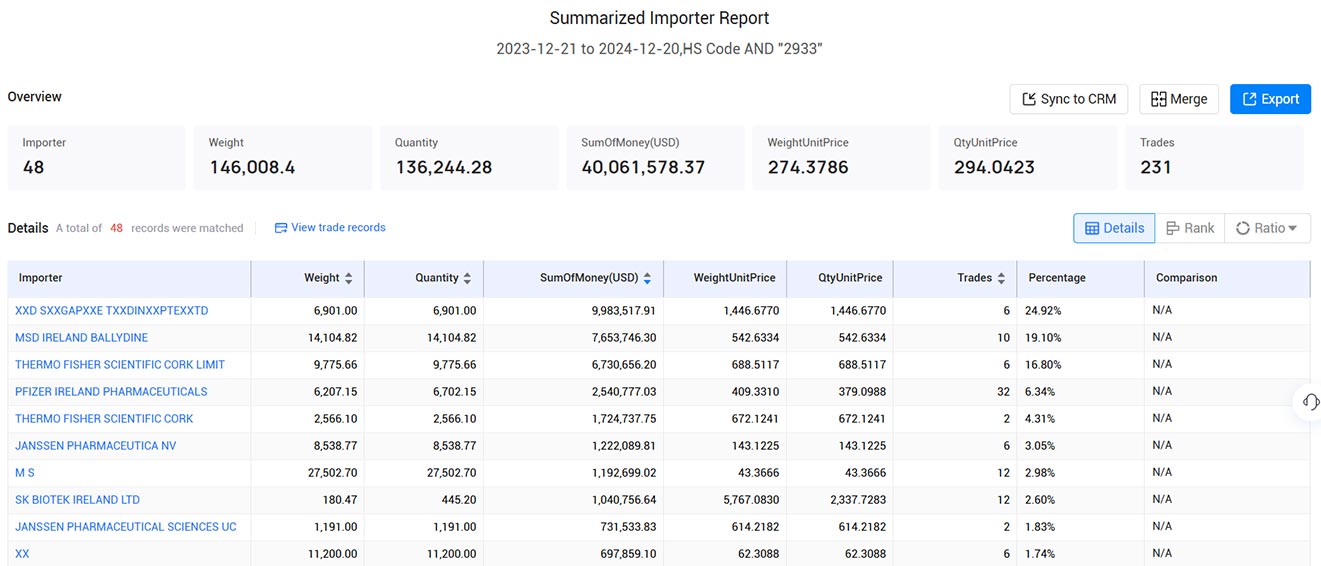Sort by Quantity column arrows
1321x566 pixels.
pos(467,278)
